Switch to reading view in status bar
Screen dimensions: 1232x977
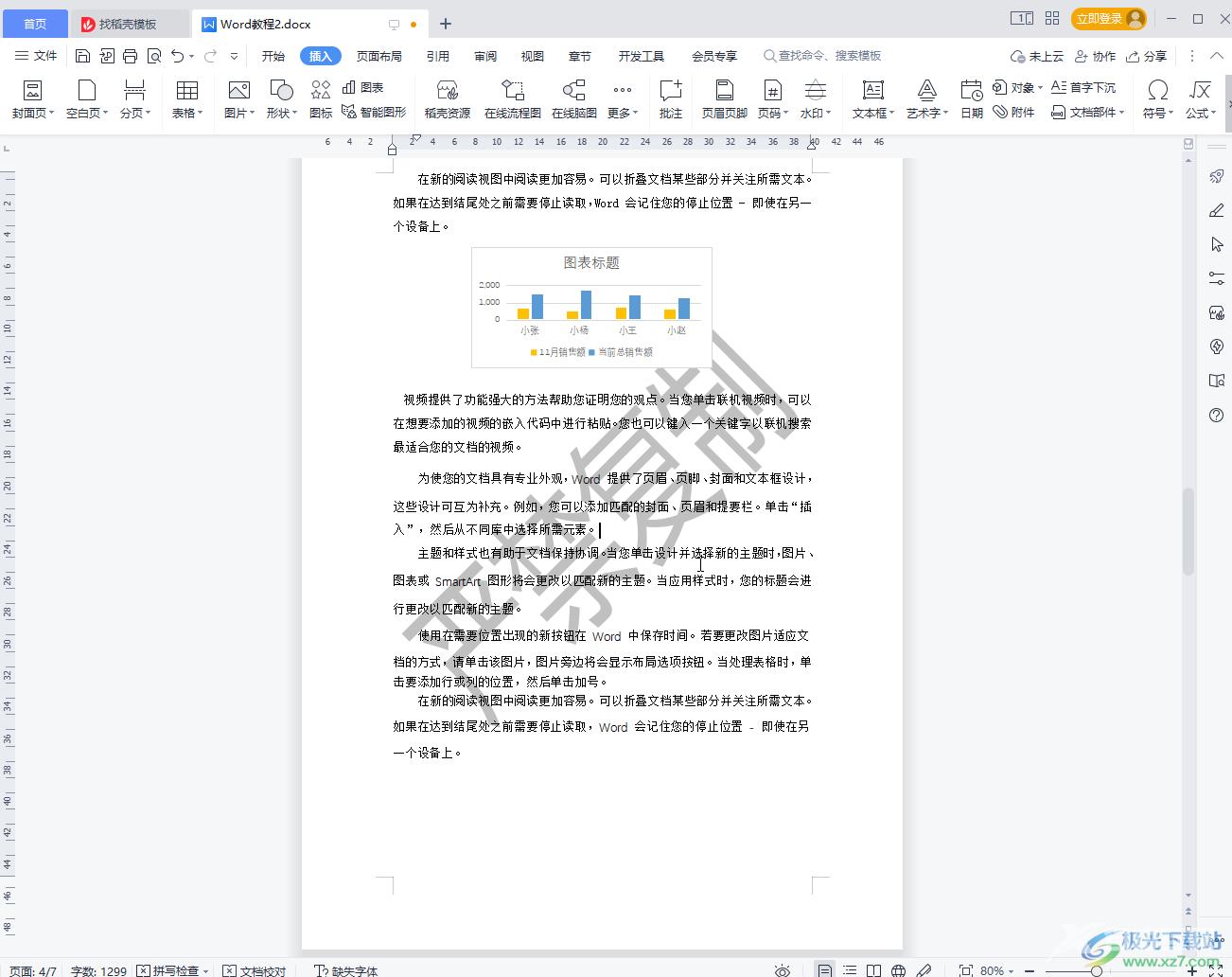(x=874, y=970)
